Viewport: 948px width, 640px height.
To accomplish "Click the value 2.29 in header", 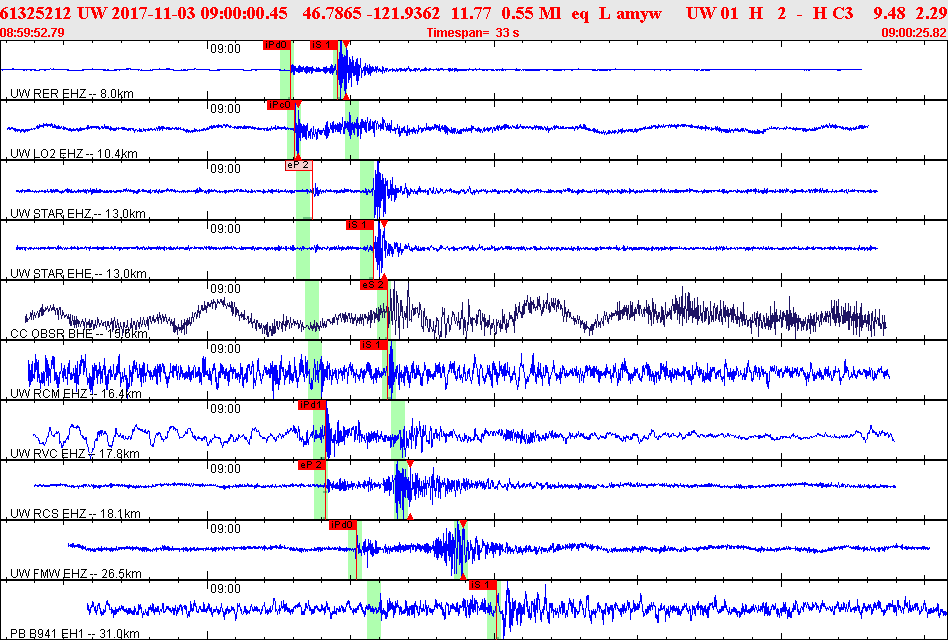I will coord(930,13).
